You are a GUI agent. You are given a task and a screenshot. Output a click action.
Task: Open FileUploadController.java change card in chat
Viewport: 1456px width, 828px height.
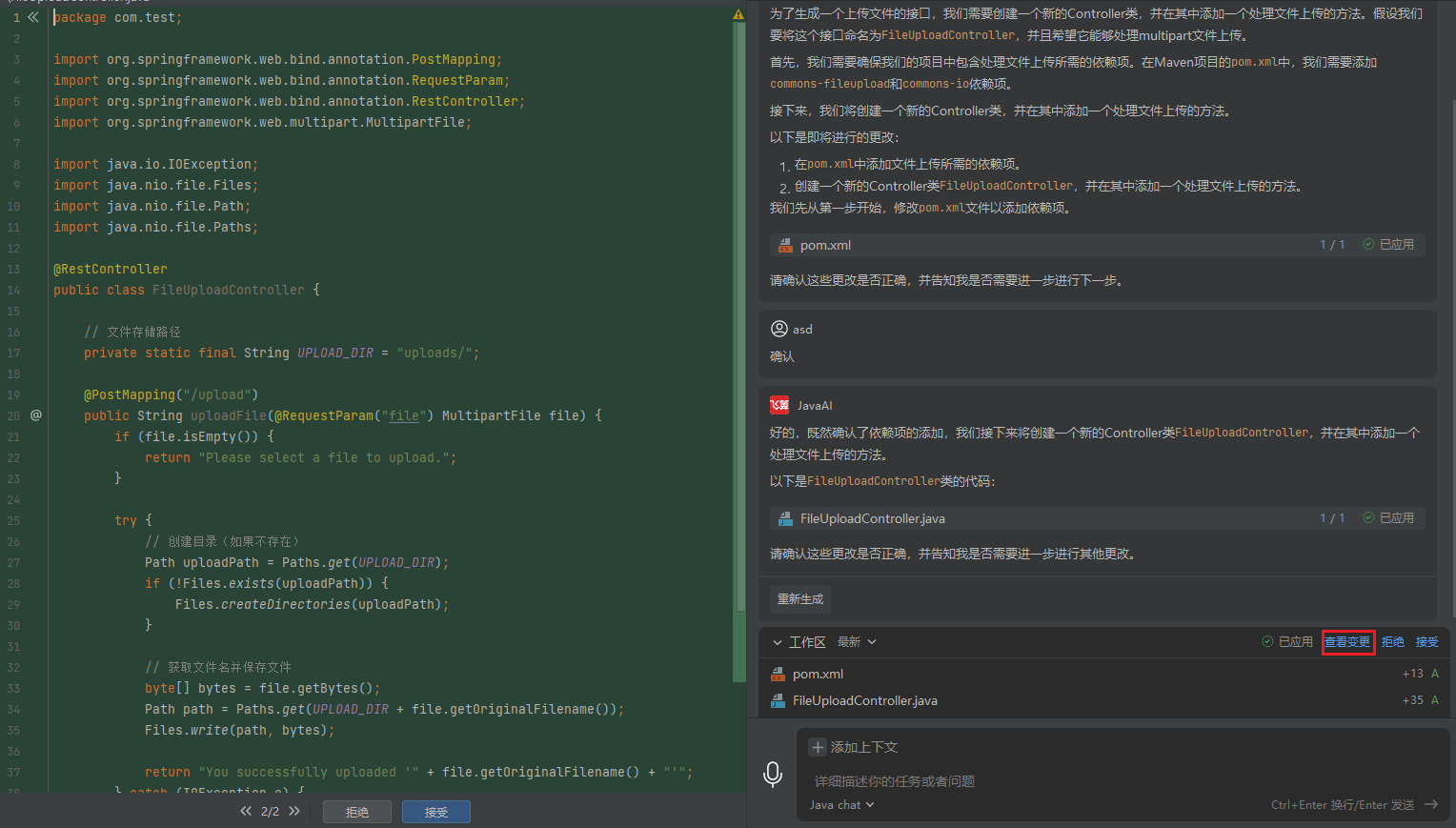pyautogui.click(x=1098, y=518)
